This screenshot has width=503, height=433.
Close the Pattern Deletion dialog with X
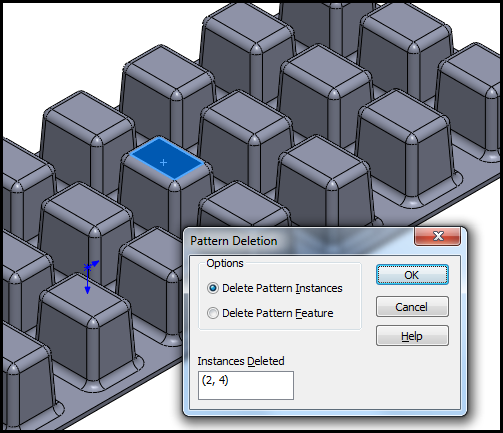tap(437, 236)
